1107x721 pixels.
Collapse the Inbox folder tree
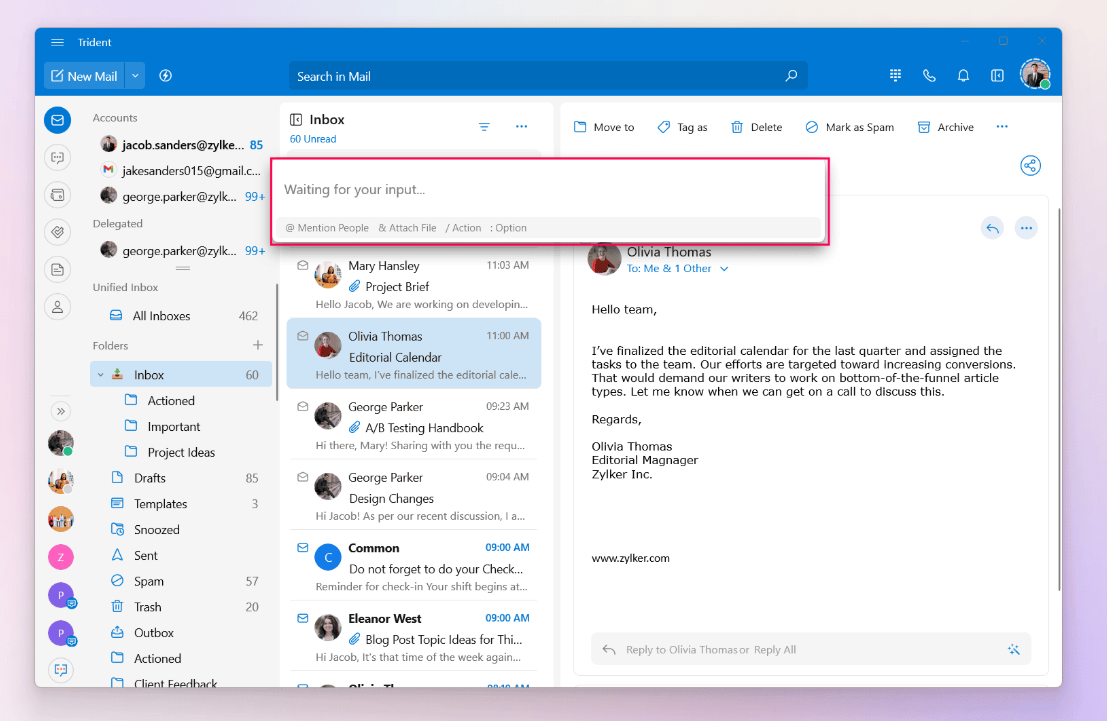(100, 375)
